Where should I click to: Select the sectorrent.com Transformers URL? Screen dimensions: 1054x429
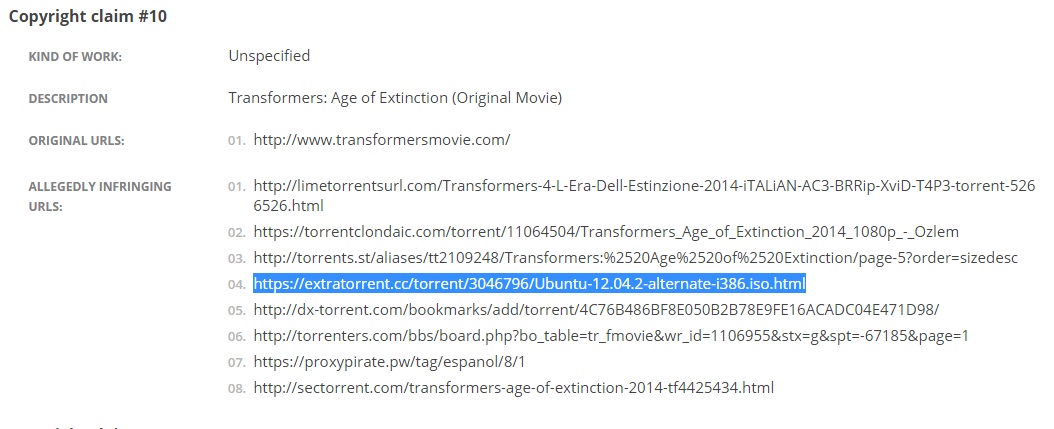514,388
